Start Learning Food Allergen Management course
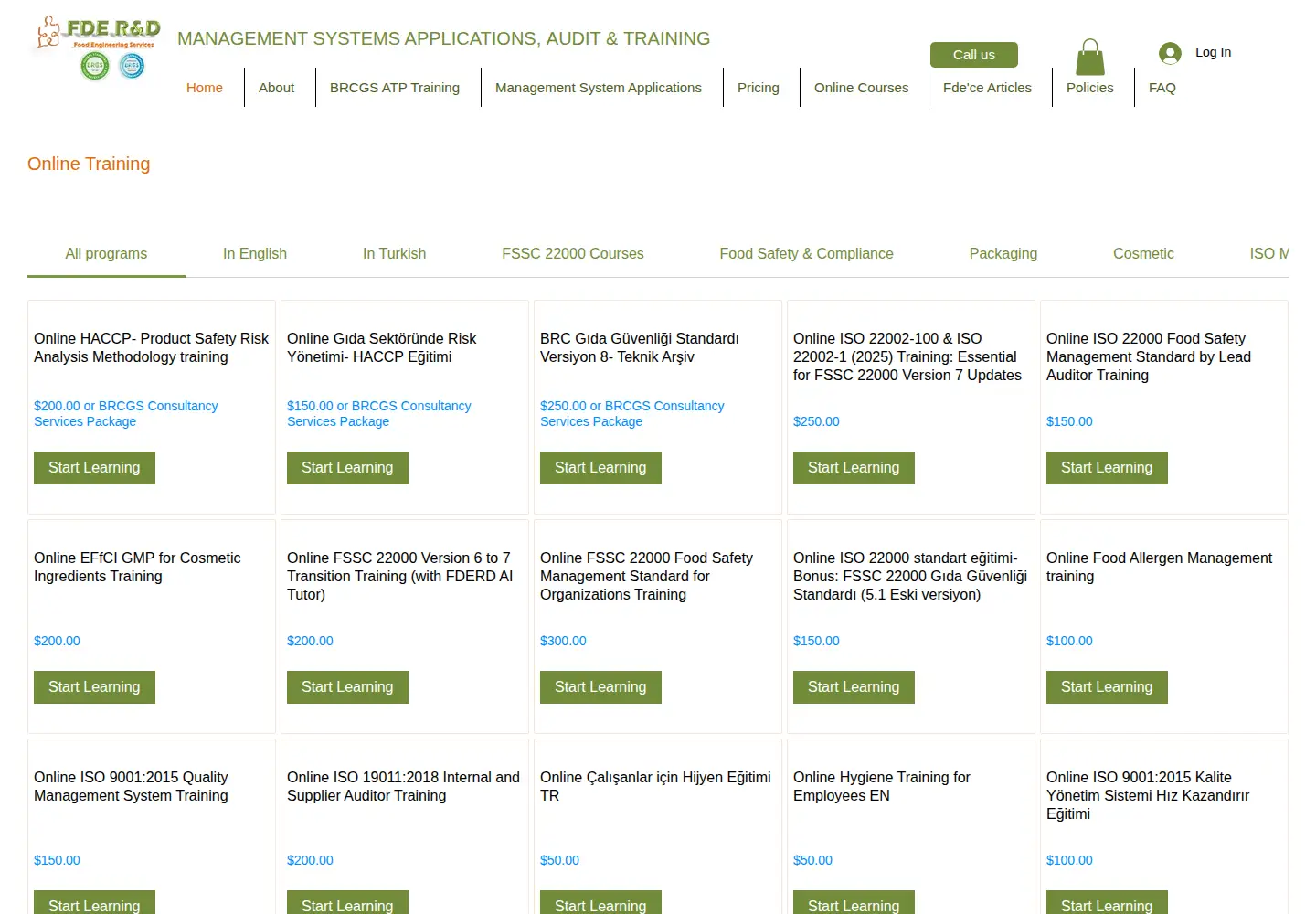Image resolution: width=1316 pixels, height=914 pixels. 1107,687
